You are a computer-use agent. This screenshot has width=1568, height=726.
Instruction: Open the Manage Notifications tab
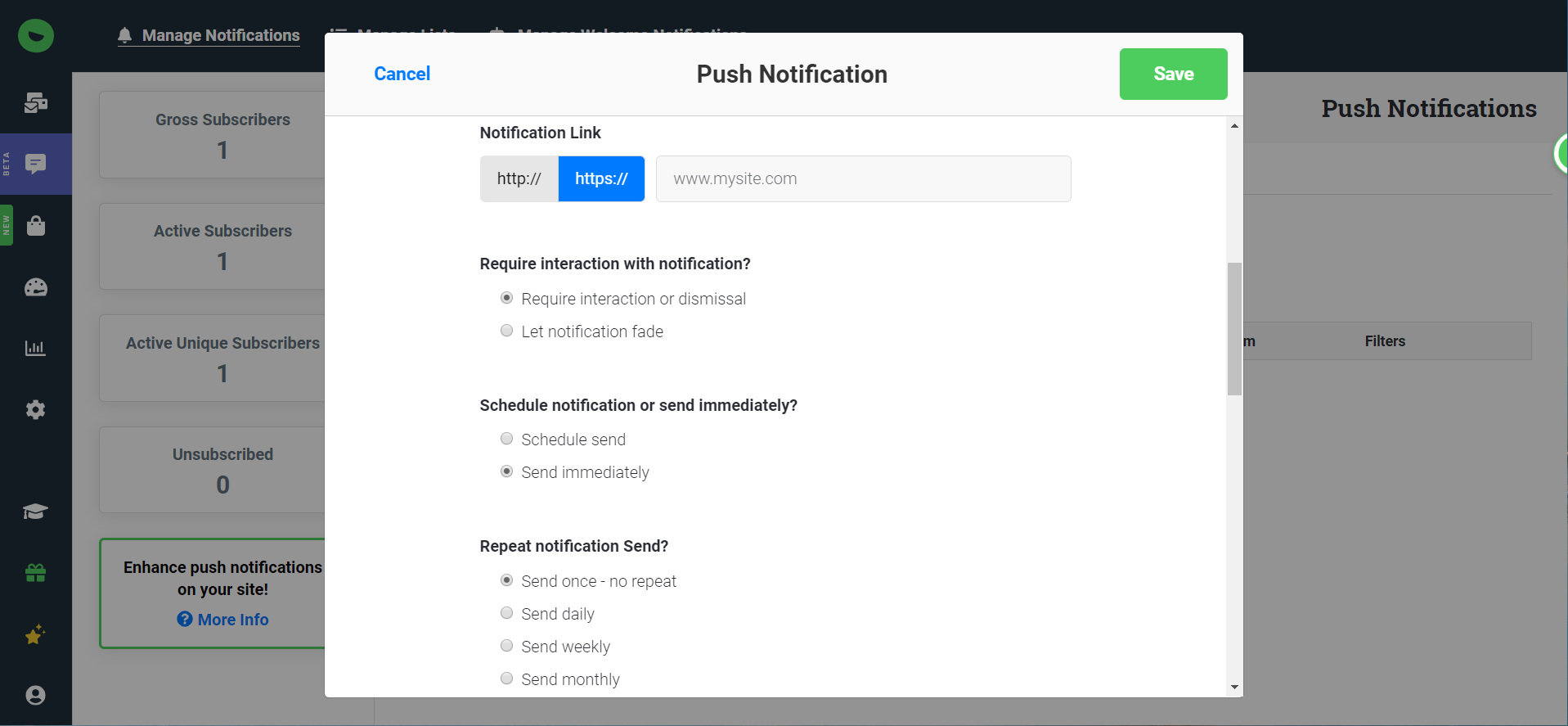[x=209, y=35]
